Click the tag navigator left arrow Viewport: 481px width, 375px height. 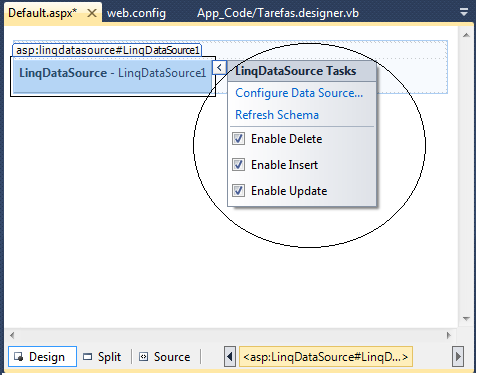pos(230,357)
